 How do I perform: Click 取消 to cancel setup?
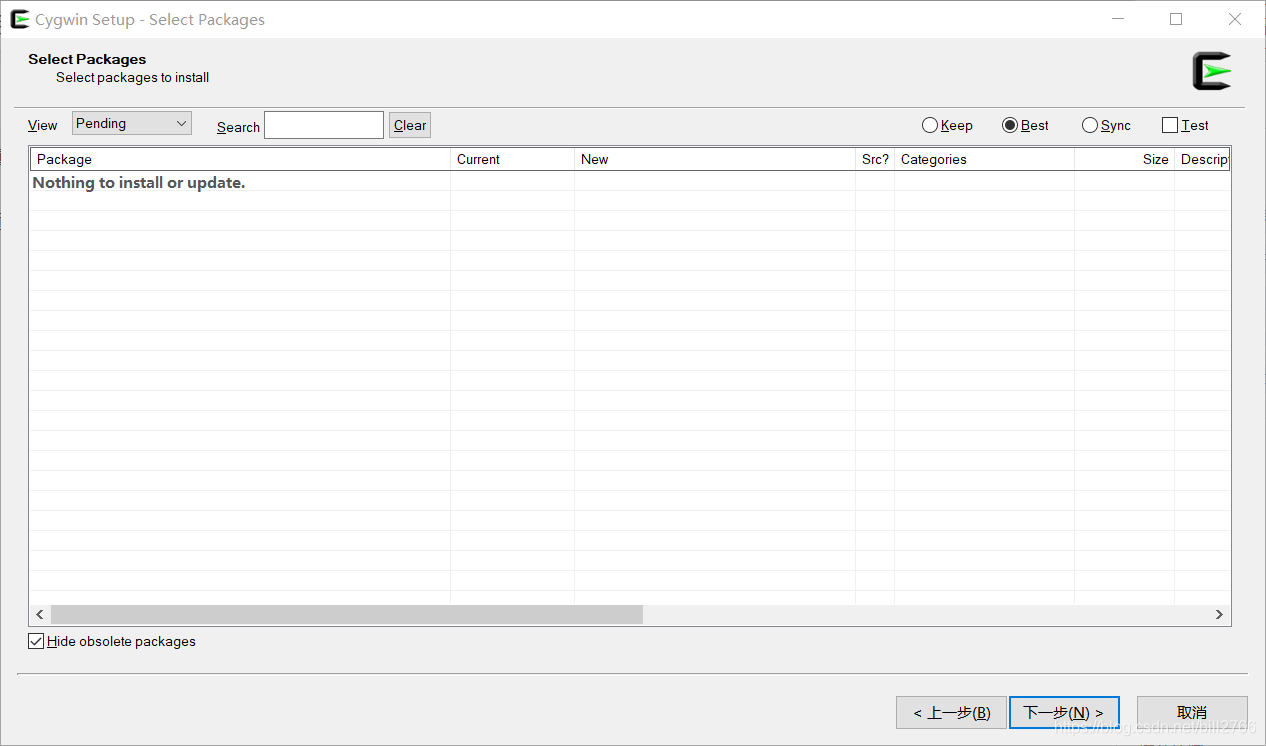tap(1191, 712)
